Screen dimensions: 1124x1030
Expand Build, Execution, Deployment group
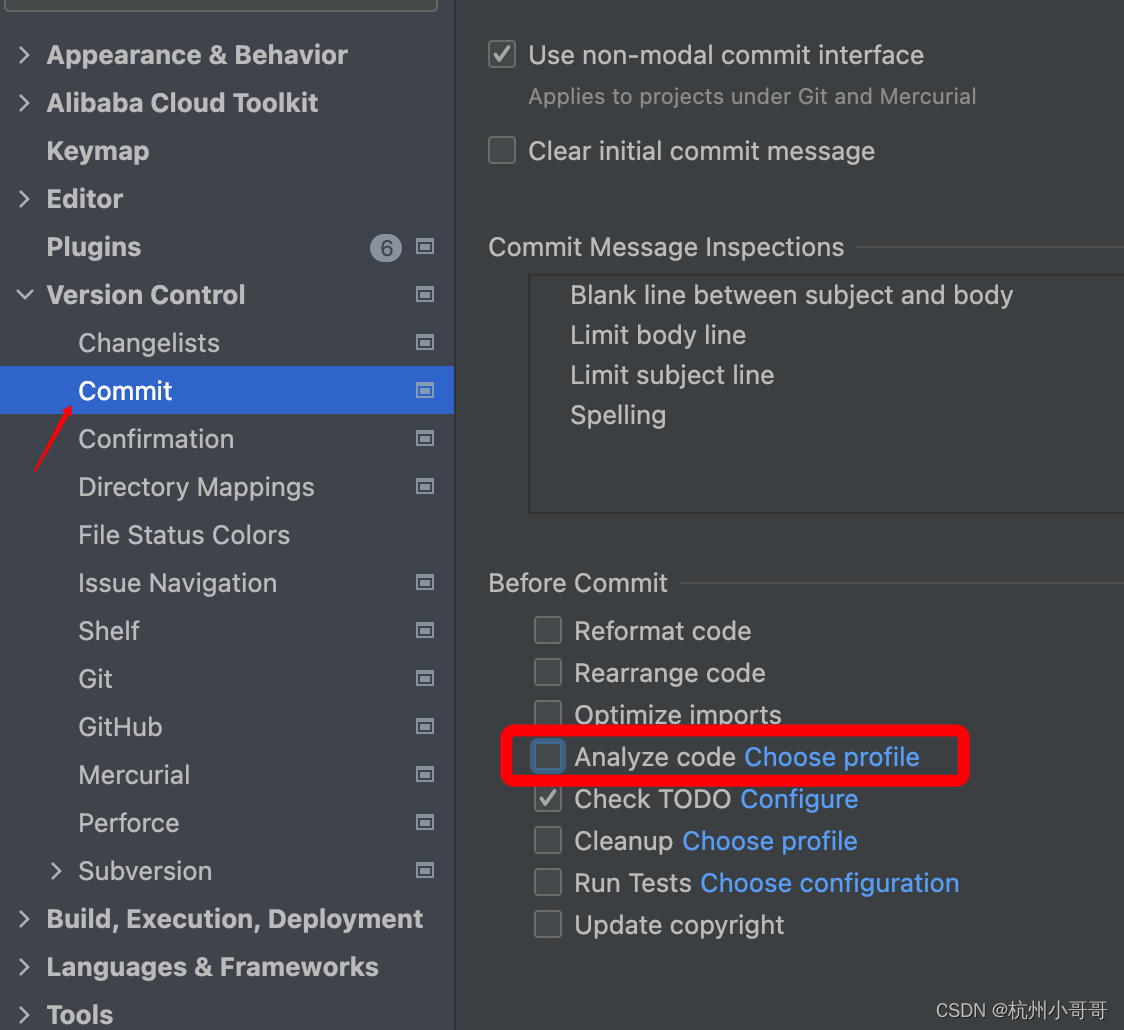[24, 919]
